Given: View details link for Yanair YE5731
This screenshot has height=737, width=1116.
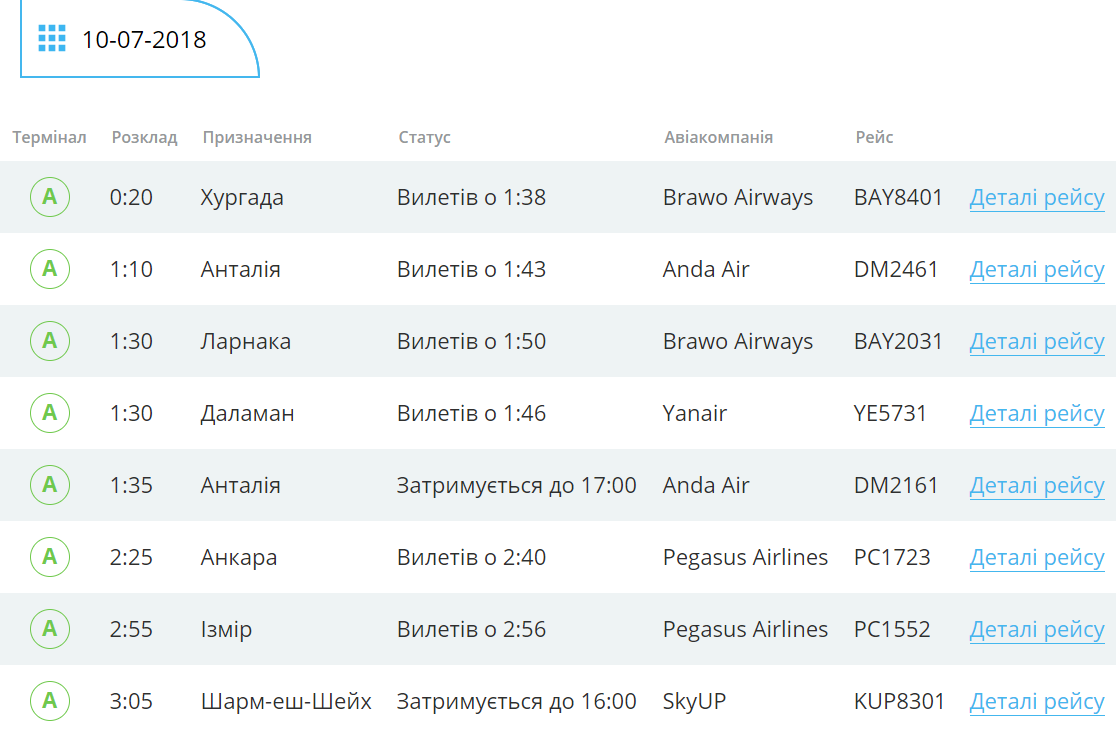Looking at the screenshot, I should coord(1036,414).
